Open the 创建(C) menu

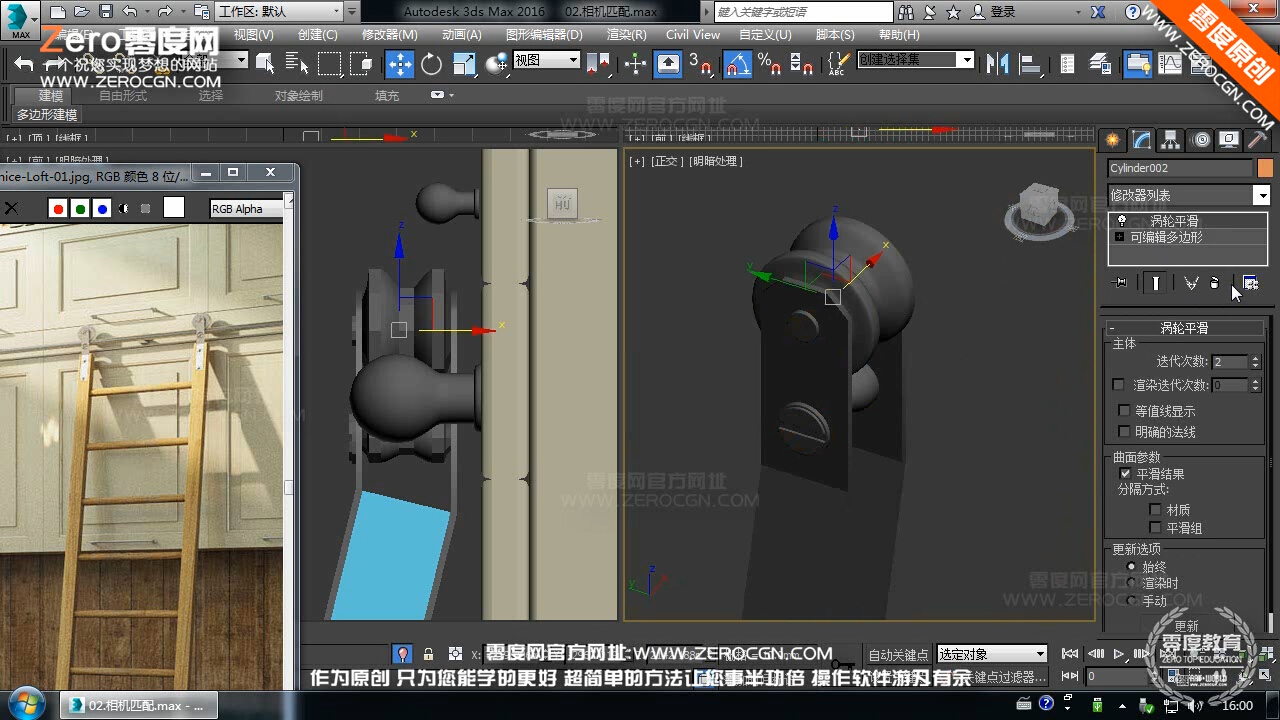click(318, 34)
